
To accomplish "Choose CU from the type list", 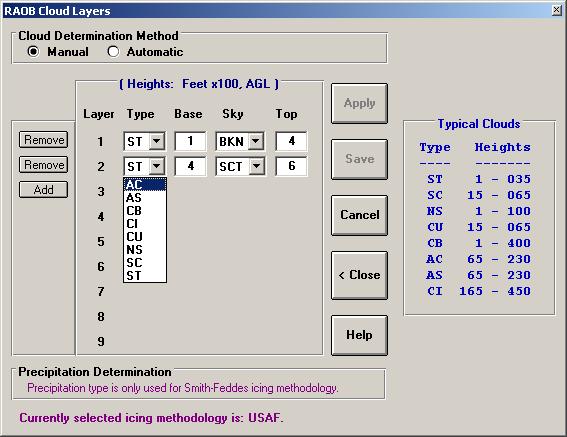I will click(x=145, y=237).
